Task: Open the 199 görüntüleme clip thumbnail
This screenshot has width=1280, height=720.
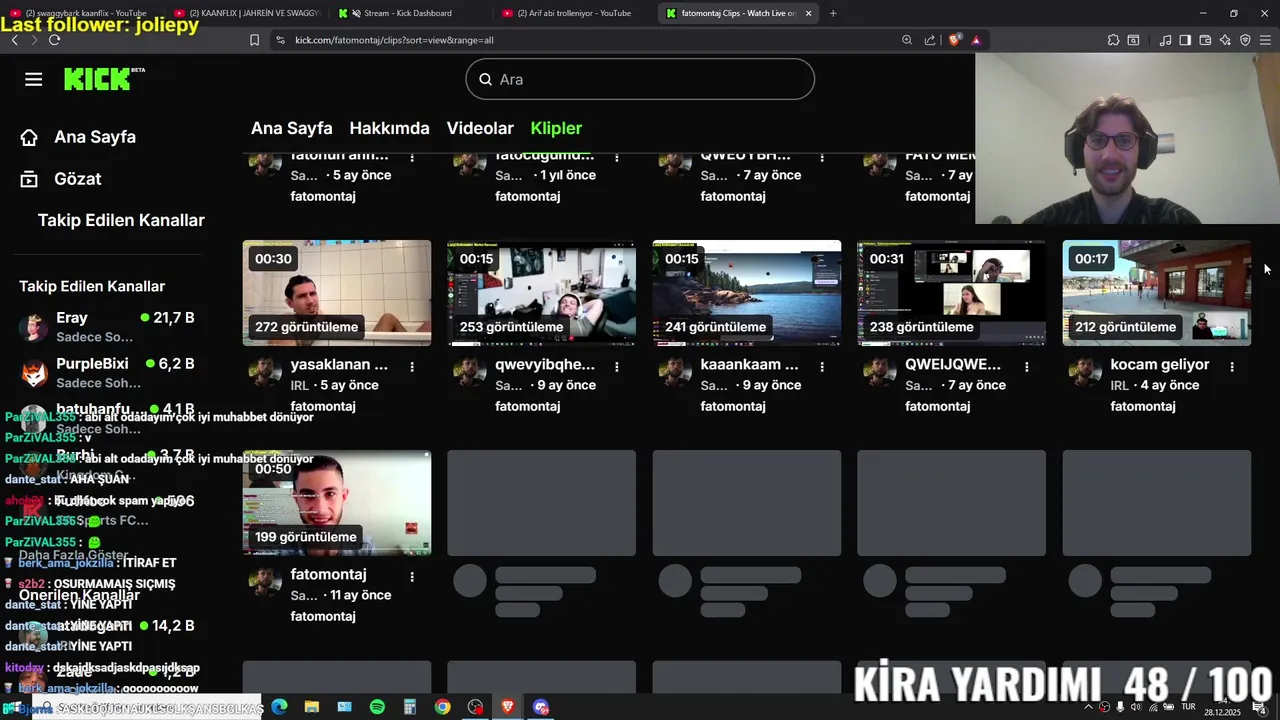Action: (337, 503)
